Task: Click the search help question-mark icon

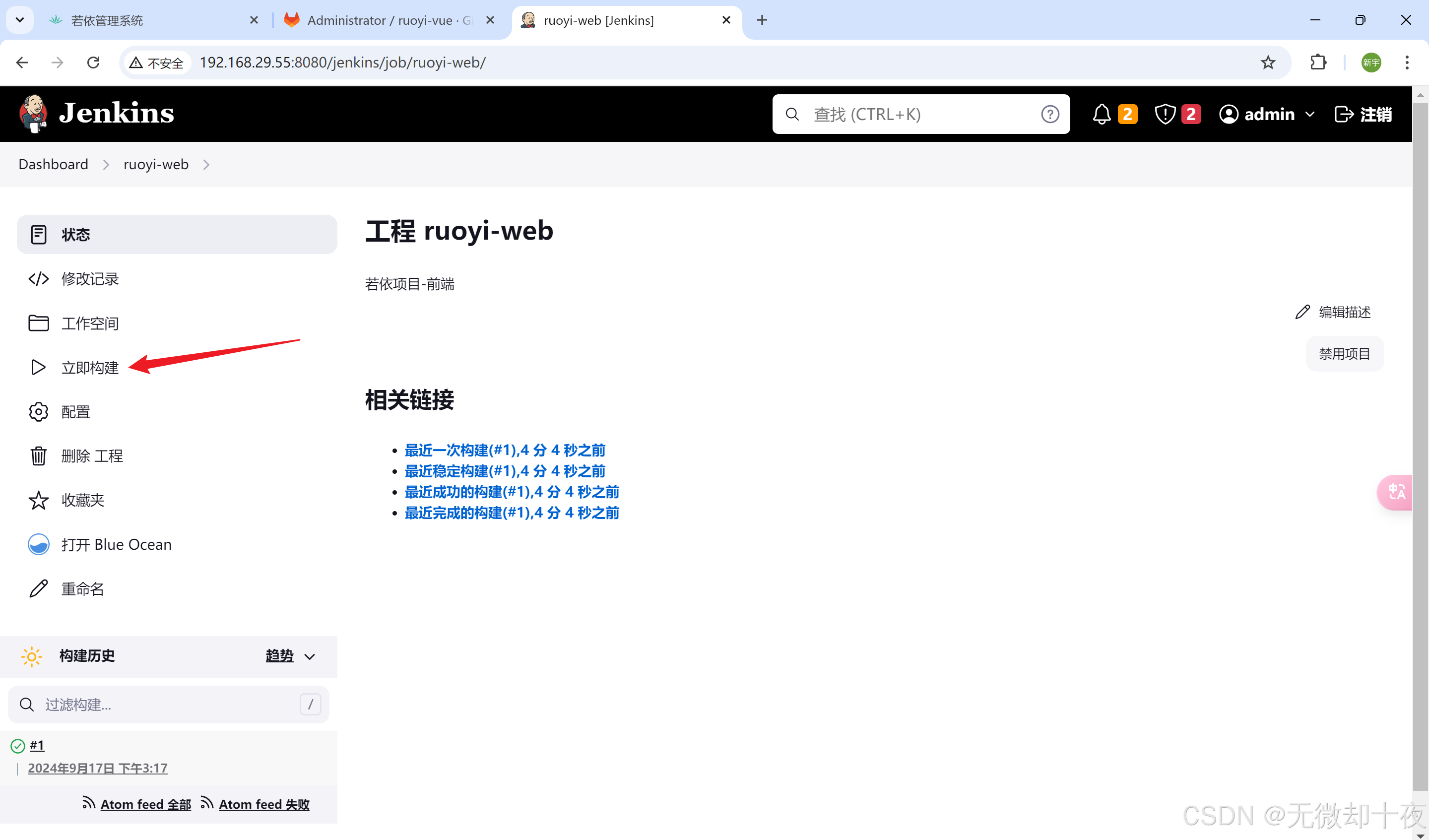Action: pyautogui.click(x=1049, y=114)
